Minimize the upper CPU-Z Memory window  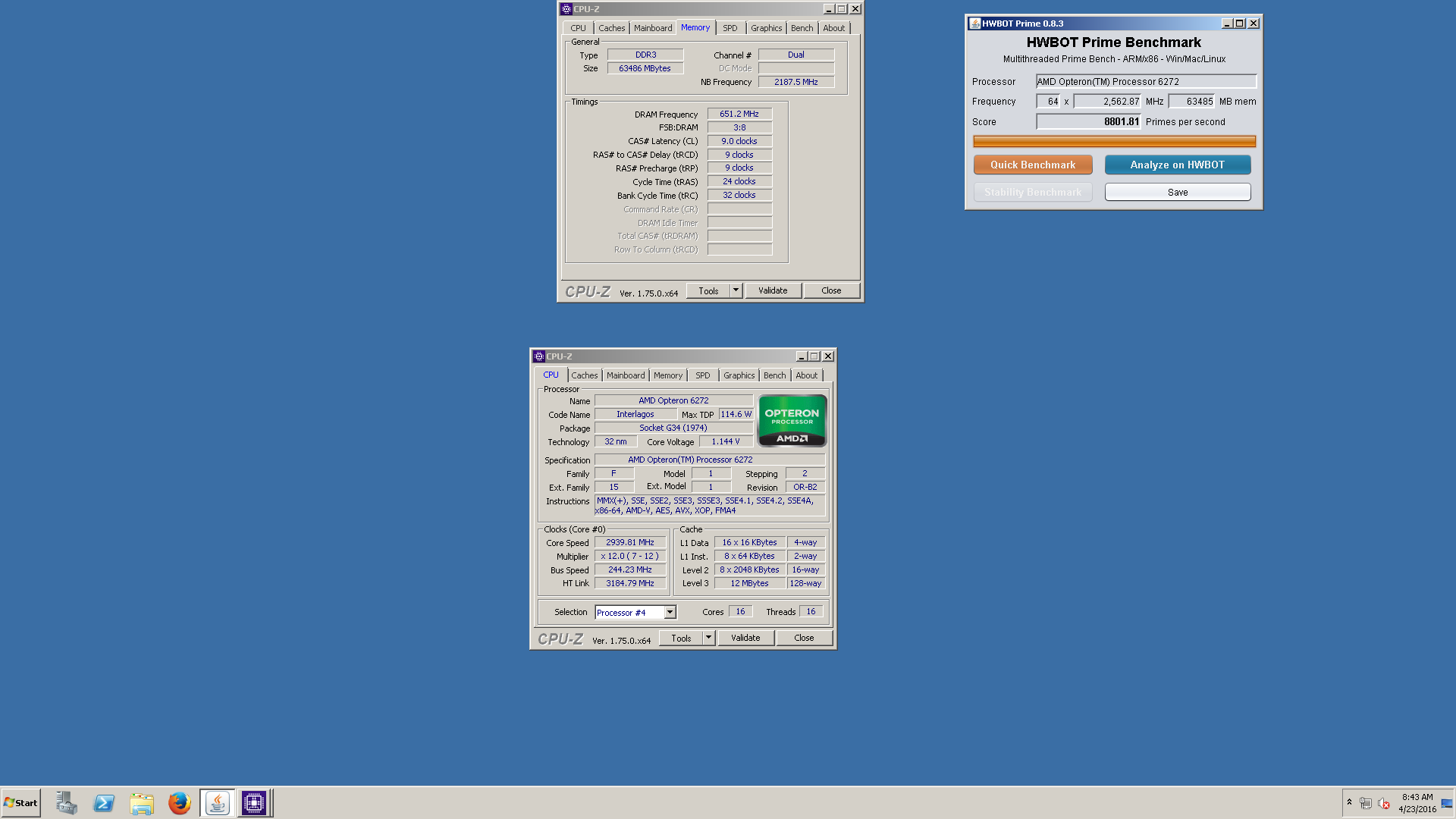pyautogui.click(x=828, y=9)
